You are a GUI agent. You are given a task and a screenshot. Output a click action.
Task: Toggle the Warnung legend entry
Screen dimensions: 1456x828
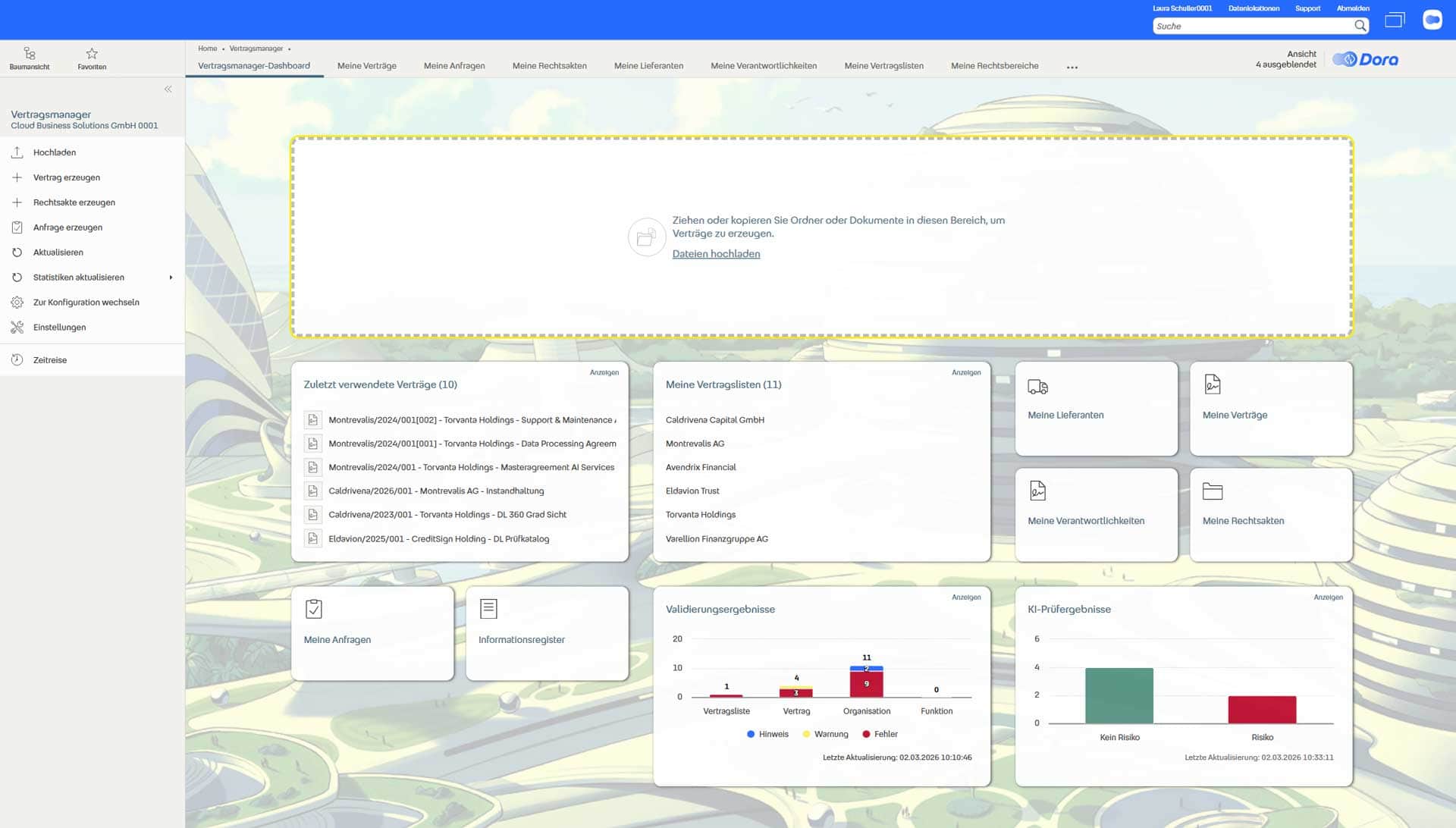[825, 734]
